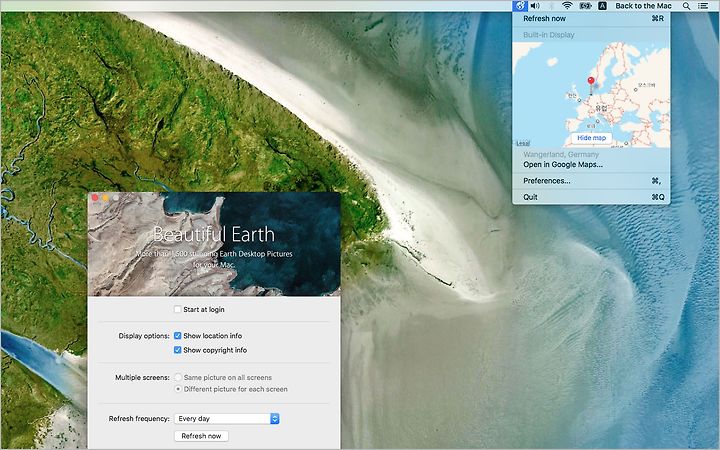Open the Bluetooth icon in menu bar

[x=551, y=6]
